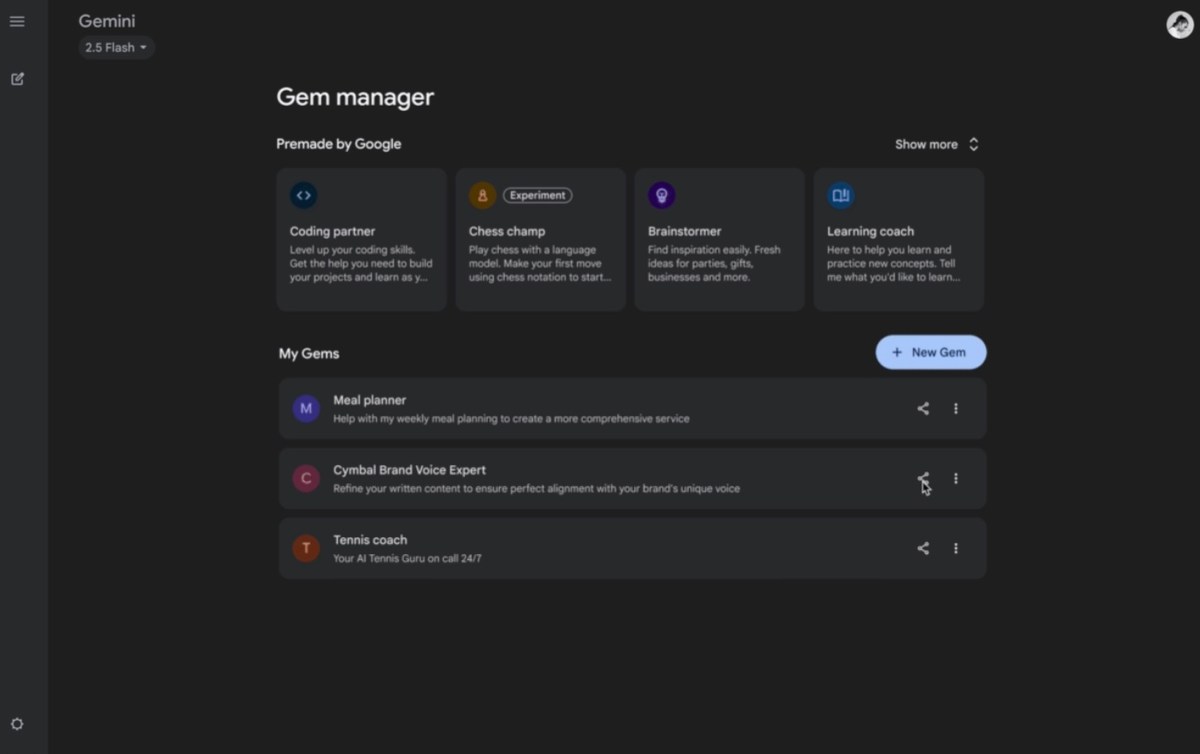
Task: Open the Tennis coach three-dot menu
Action: click(955, 548)
